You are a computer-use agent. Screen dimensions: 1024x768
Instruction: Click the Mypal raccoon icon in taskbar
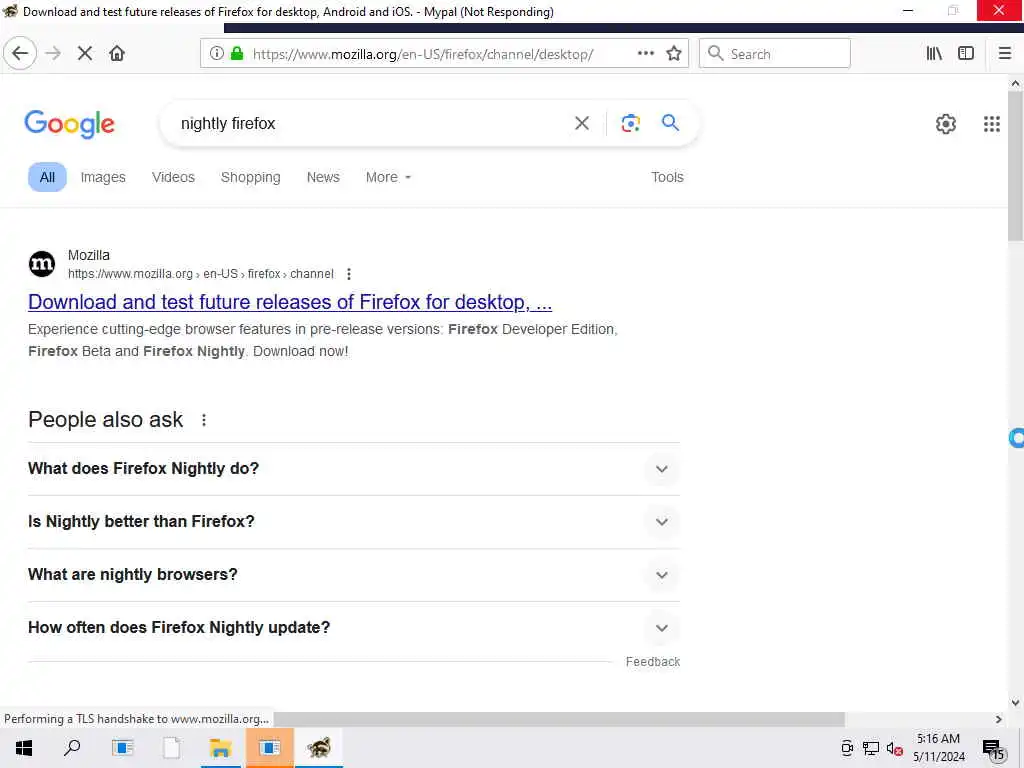click(319, 748)
